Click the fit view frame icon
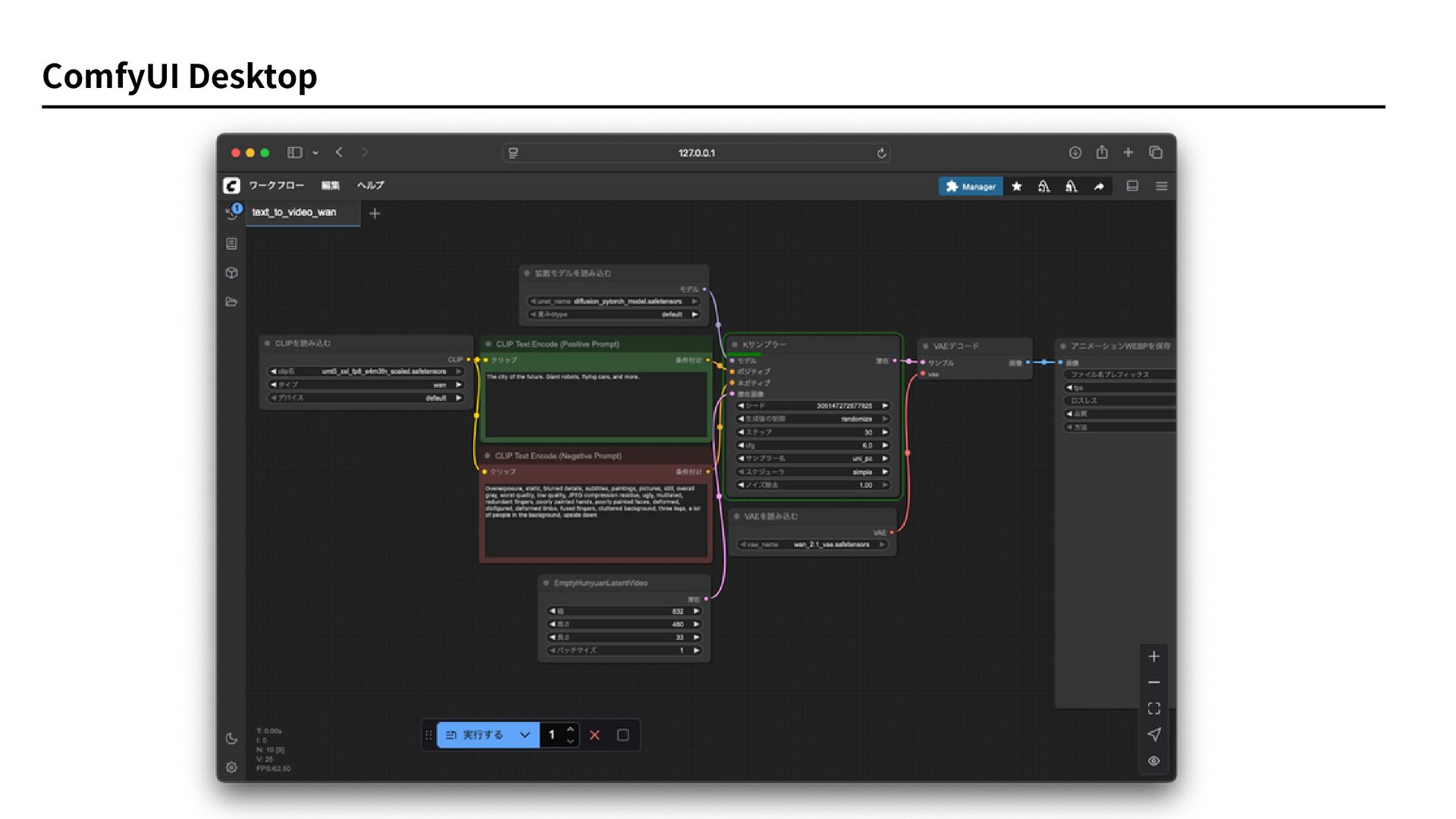Image resolution: width=1456 pixels, height=819 pixels. [x=1153, y=708]
